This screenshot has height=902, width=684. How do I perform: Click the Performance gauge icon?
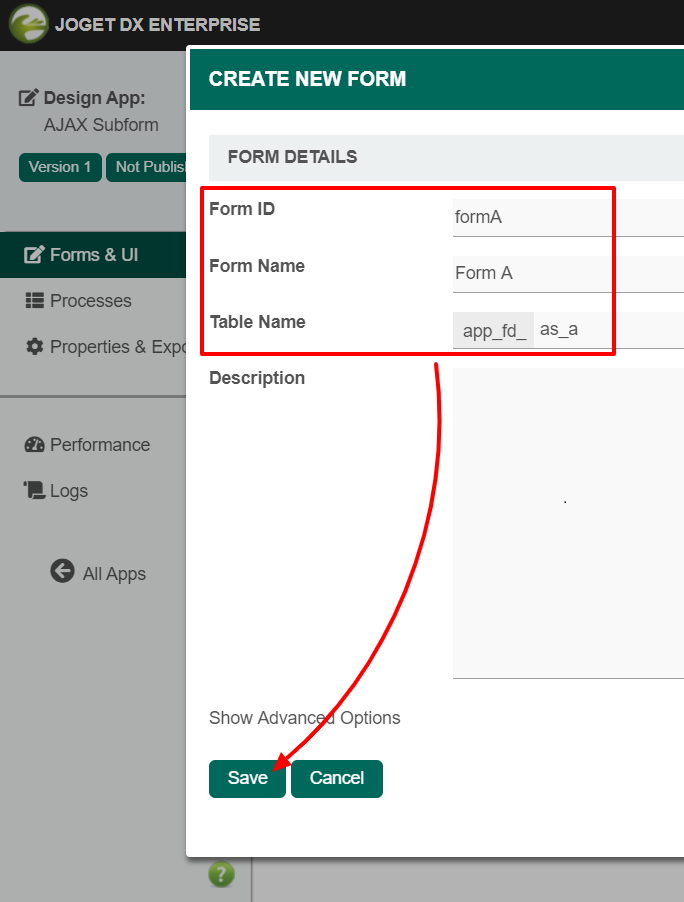pyautogui.click(x=35, y=445)
